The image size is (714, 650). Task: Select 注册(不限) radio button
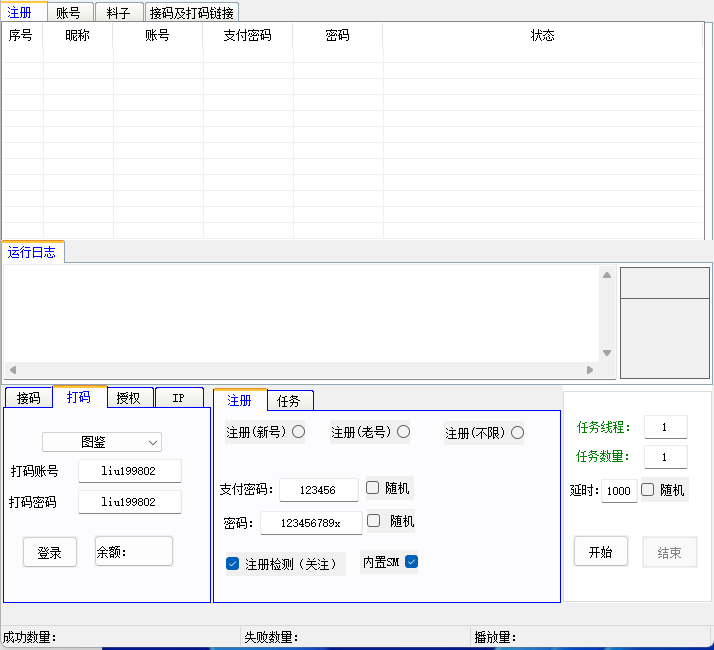coord(517,432)
